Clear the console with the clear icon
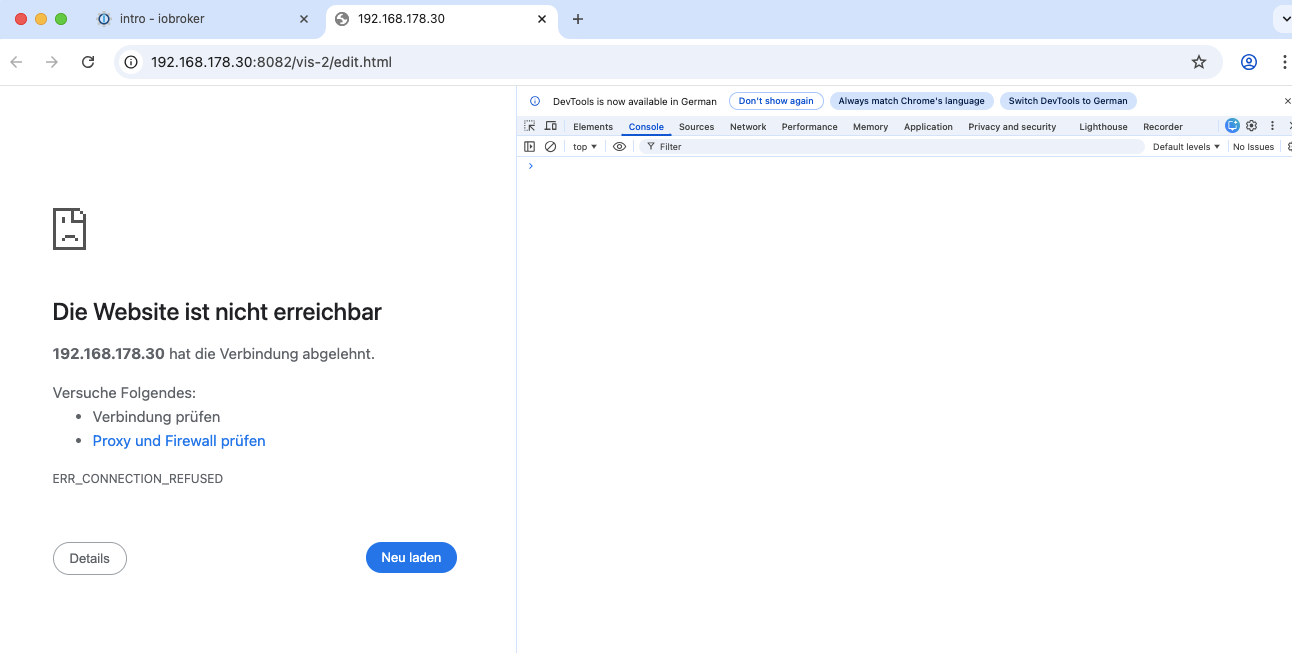Screen dimensions: 1292x653 pyautogui.click(x=550, y=146)
